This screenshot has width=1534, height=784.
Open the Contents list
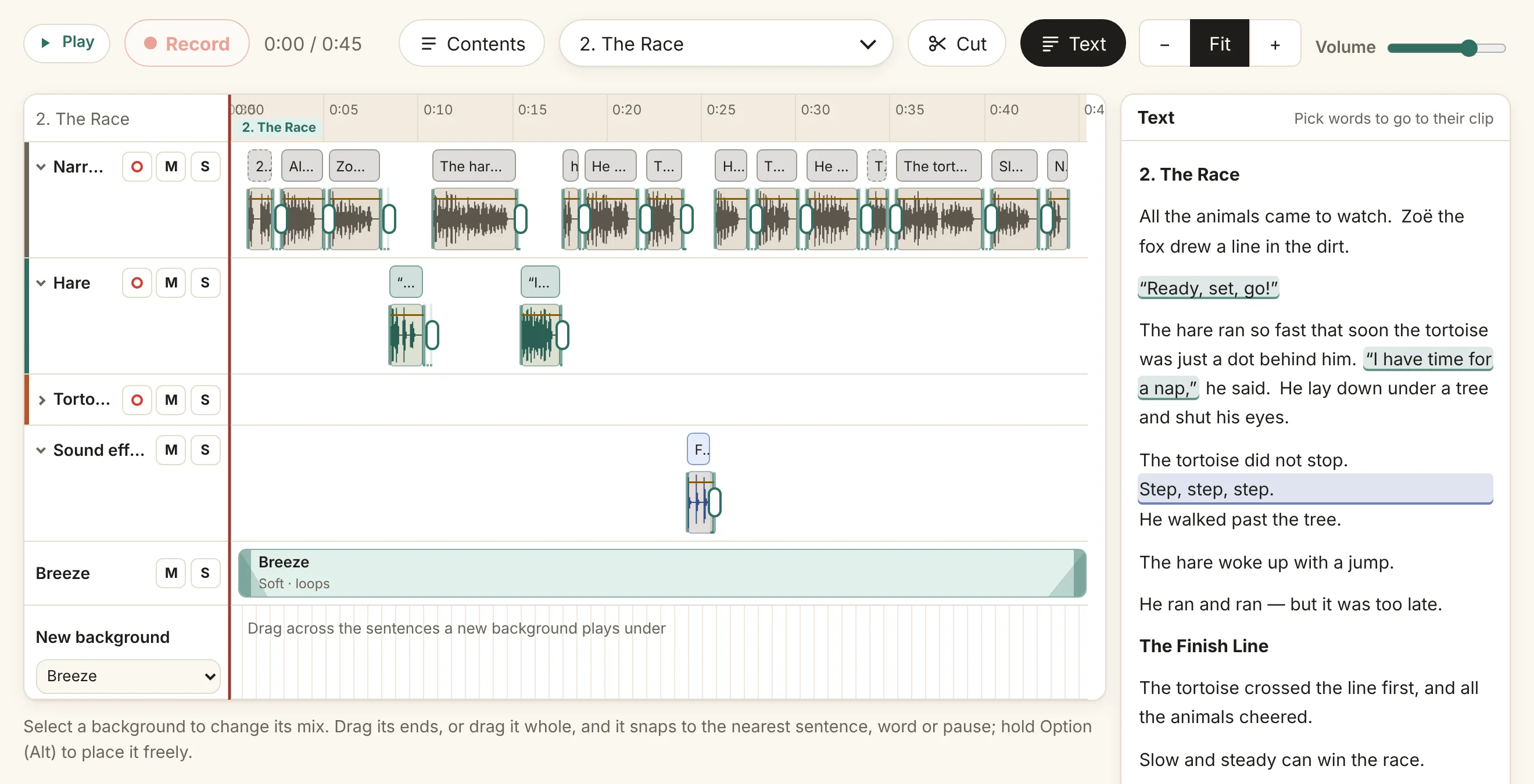pos(472,44)
